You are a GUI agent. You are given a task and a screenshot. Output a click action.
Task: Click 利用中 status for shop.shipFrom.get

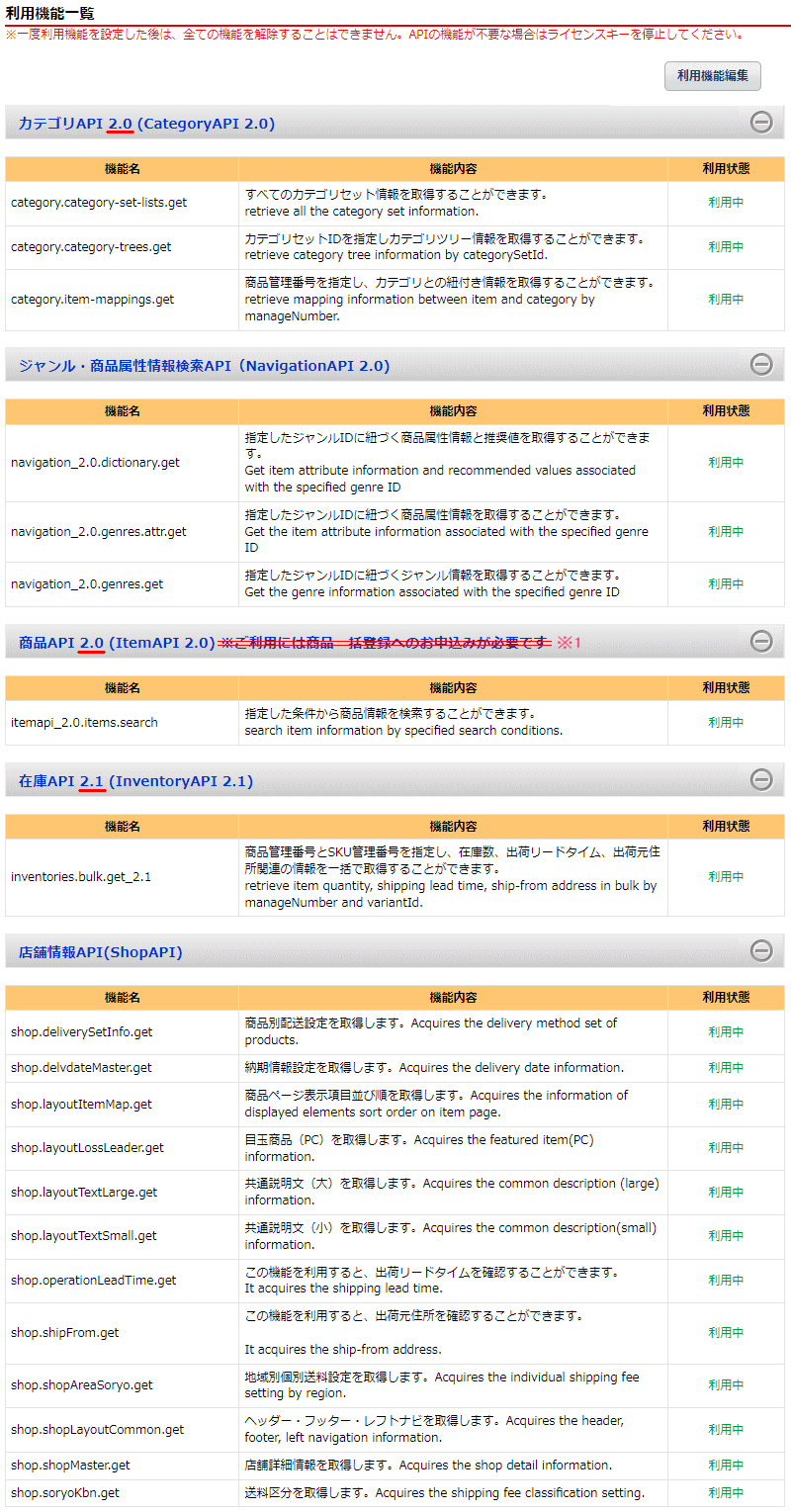(726, 1333)
